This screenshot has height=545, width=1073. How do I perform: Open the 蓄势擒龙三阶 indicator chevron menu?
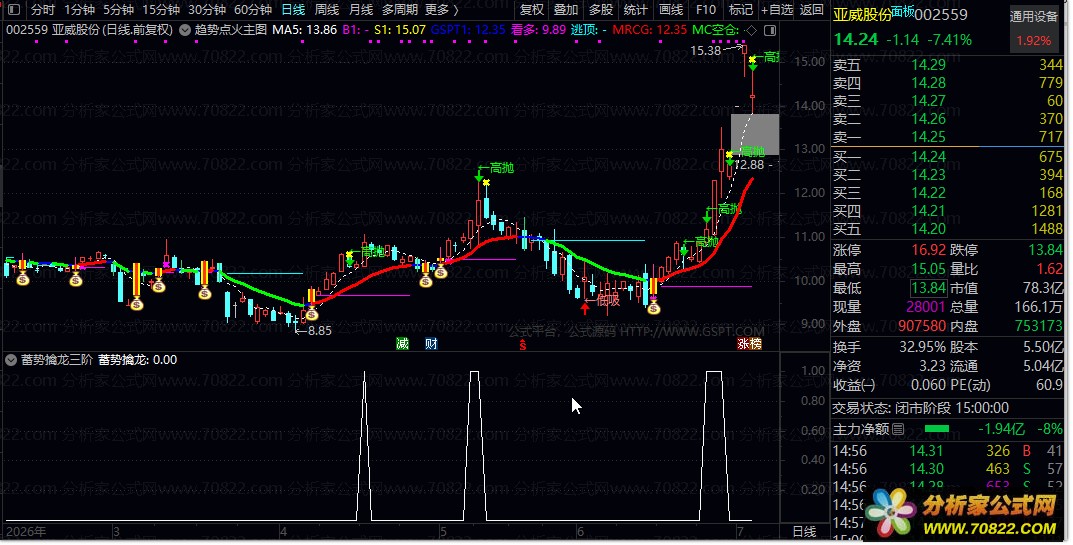pyautogui.click(x=11, y=360)
